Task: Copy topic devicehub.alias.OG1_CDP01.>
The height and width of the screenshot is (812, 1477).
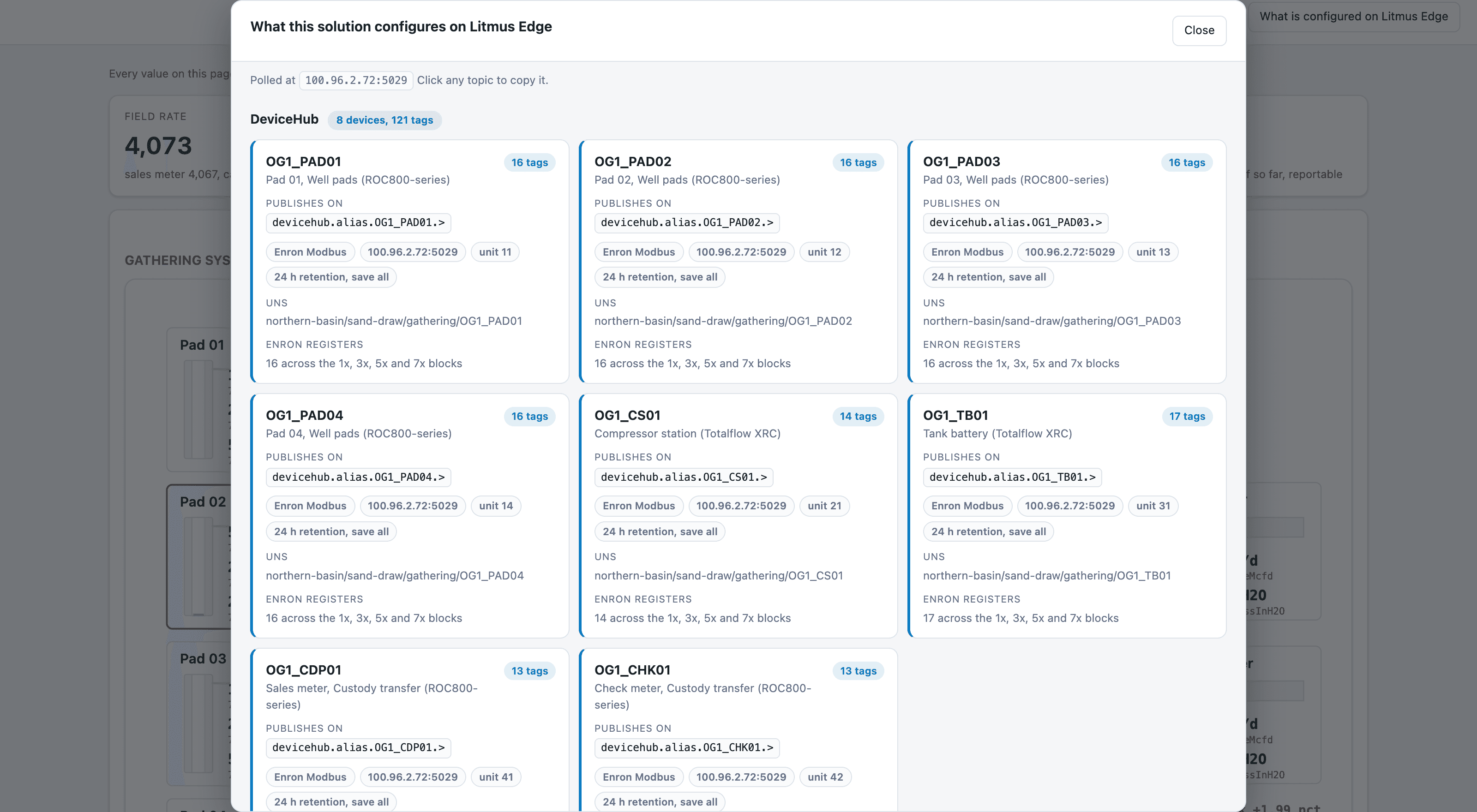Action: [358, 747]
